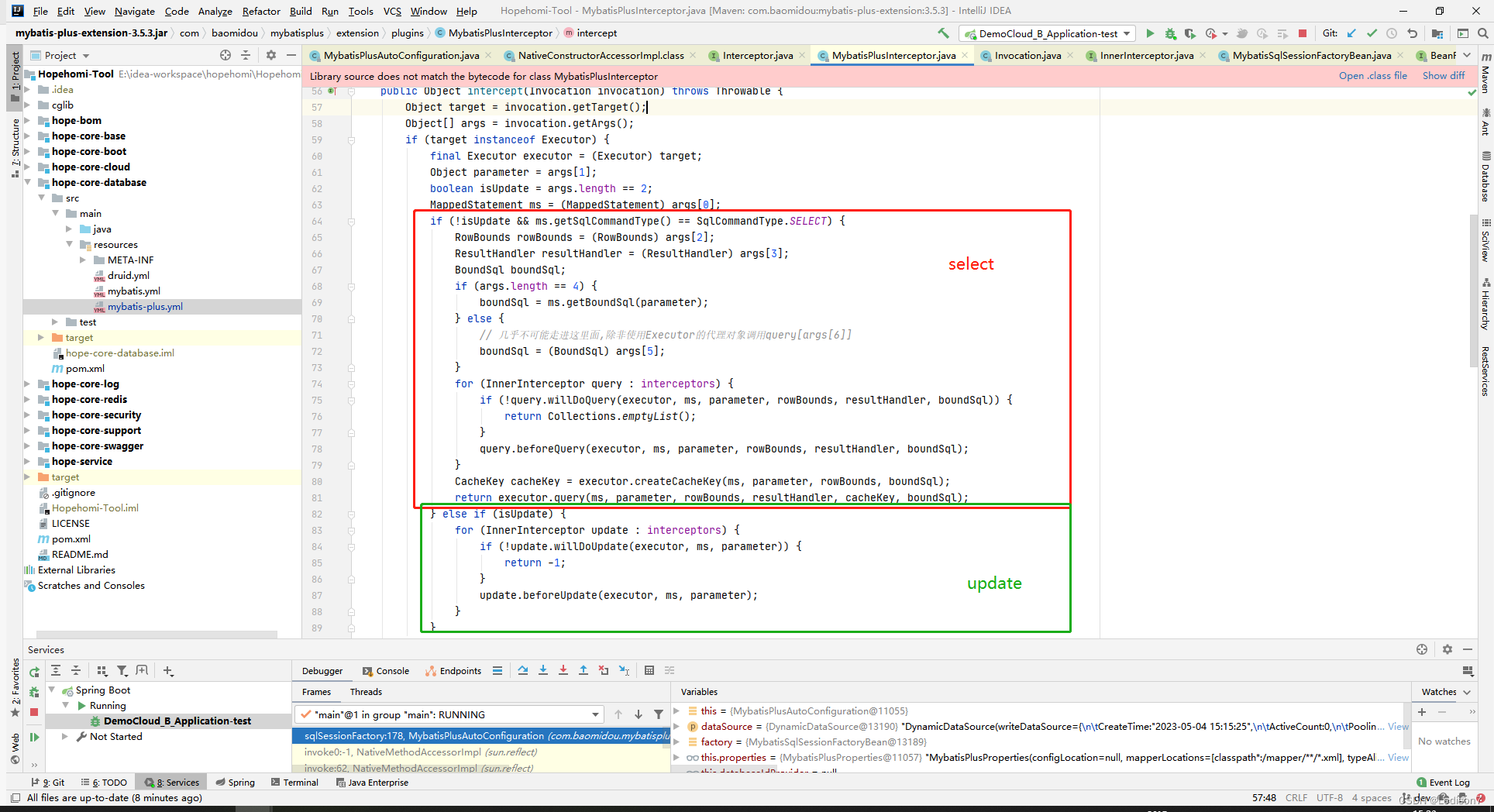Open the Refactor menu
This screenshot has width=1494, height=812.
(x=261, y=11)
